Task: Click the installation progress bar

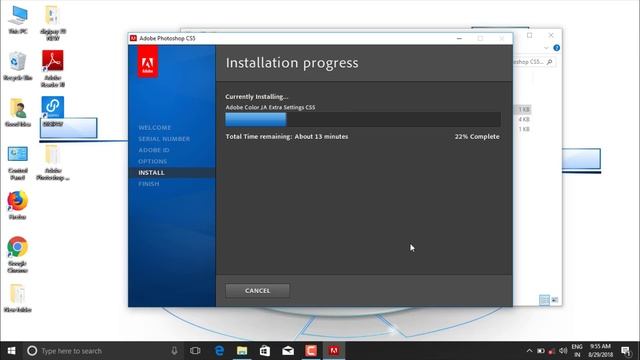Action: tap(363, 120)
